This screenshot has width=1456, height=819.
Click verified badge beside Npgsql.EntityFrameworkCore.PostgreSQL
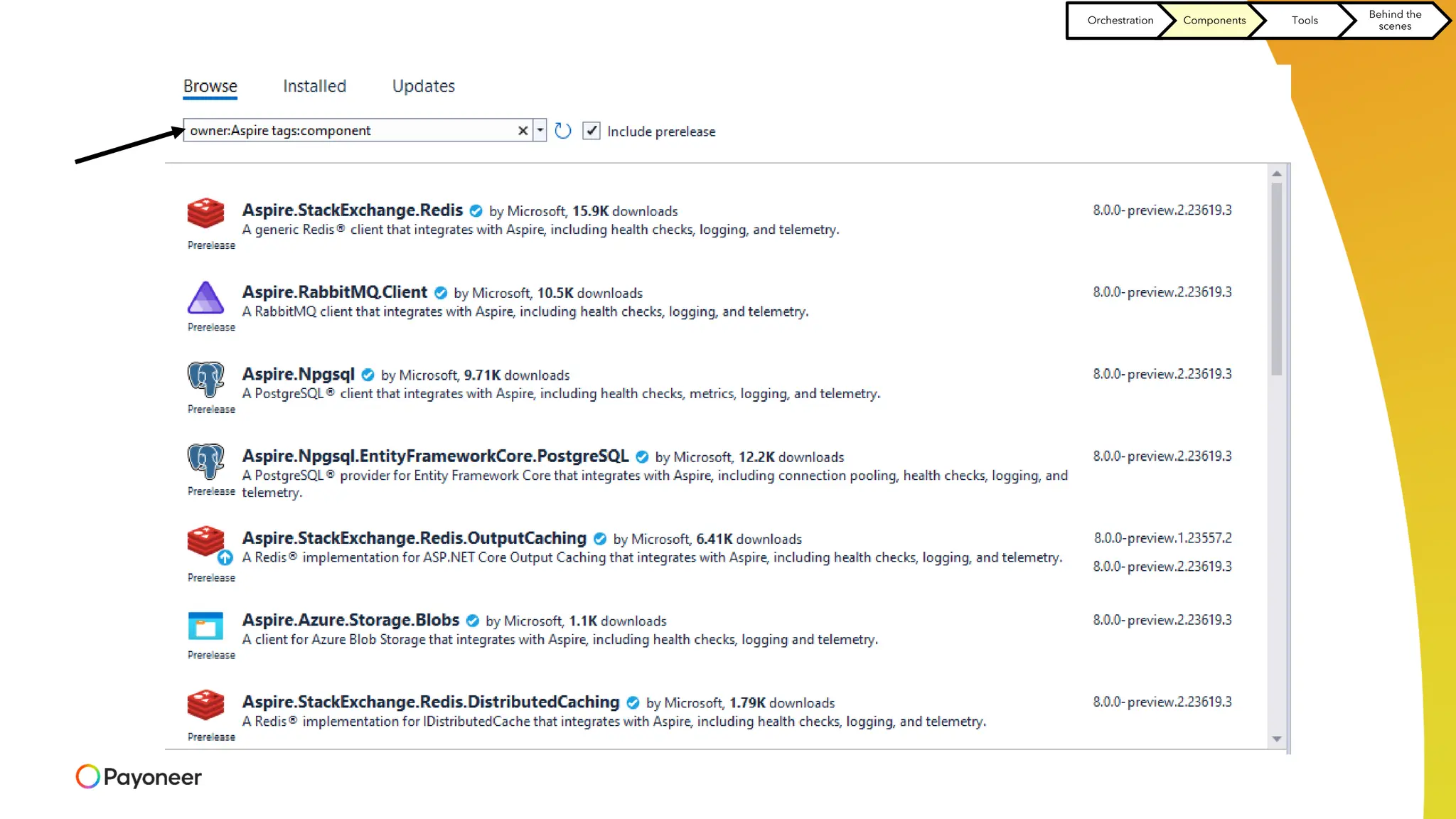pos(642,457)
